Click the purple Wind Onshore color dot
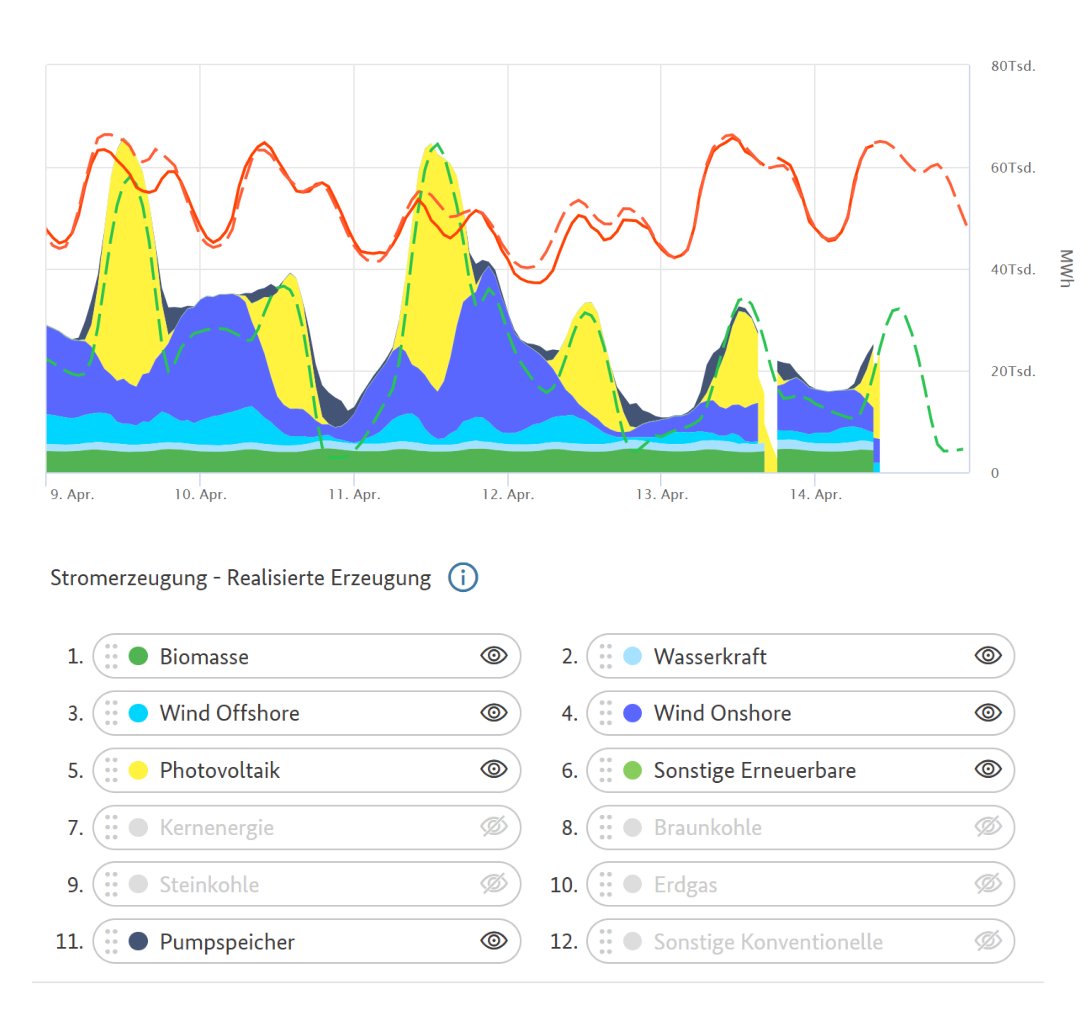Viewport: 1092px width, 1022px height. click(x=632, y=713)
